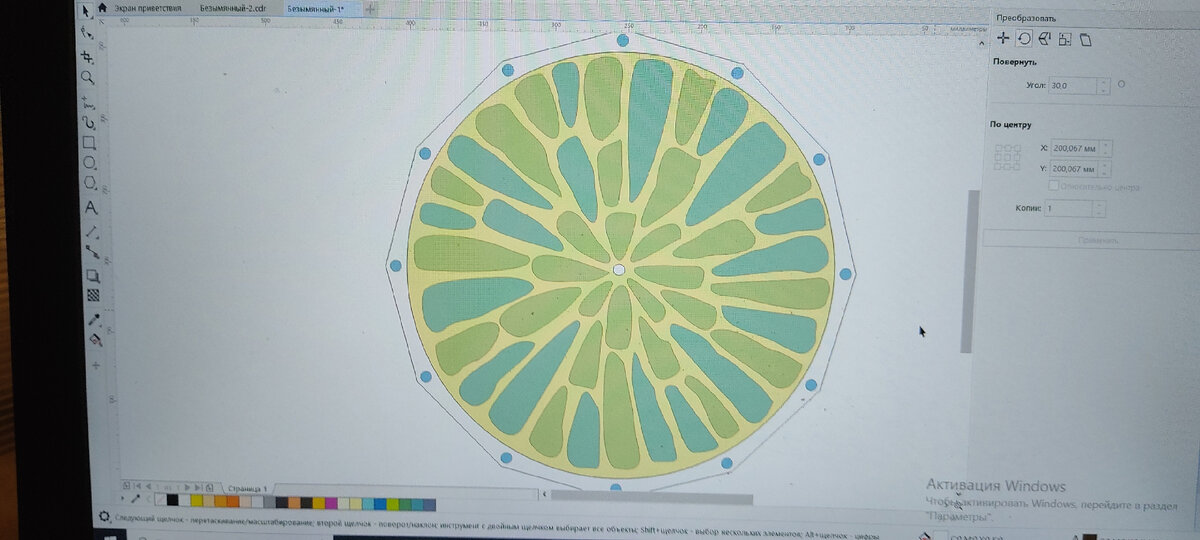Click the horizontal scrollbar left arrow
Screen dimensions: 1200x540
544,494
